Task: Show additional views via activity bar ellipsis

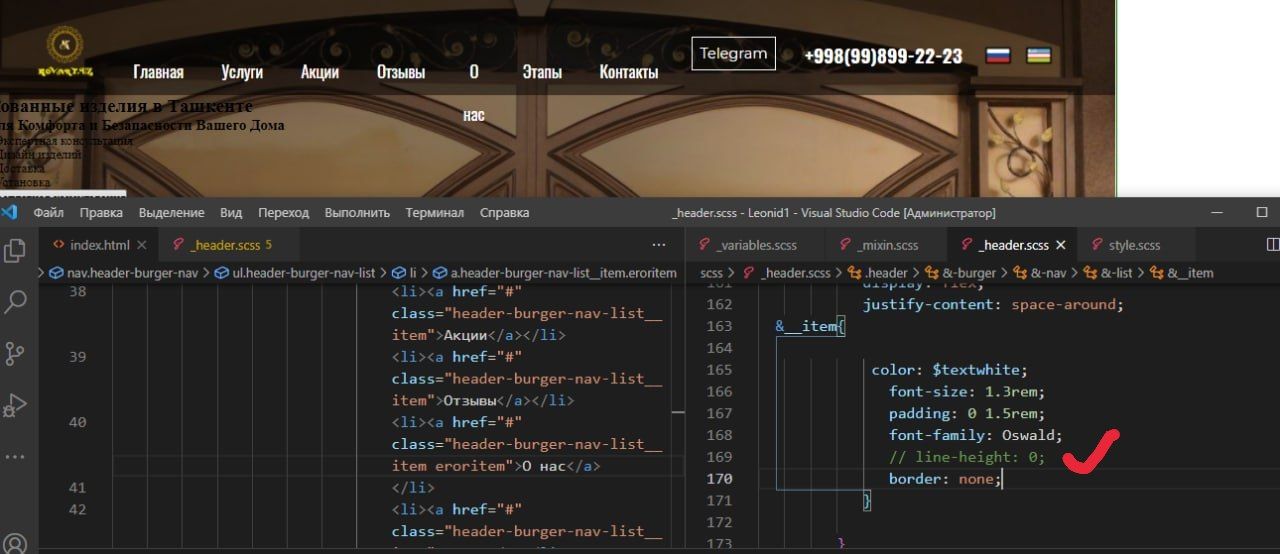Action: point(15,456)
